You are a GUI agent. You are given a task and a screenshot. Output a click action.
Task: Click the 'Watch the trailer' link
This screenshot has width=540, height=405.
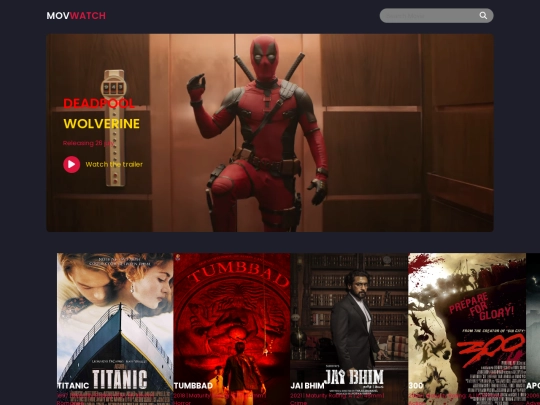point(114,164)
